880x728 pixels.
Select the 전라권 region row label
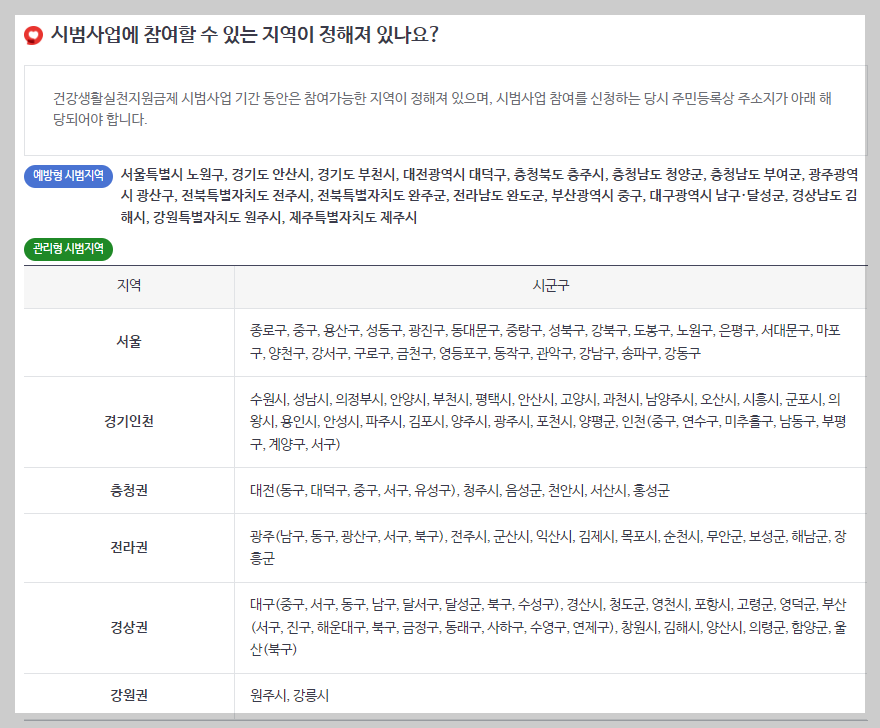127,544
